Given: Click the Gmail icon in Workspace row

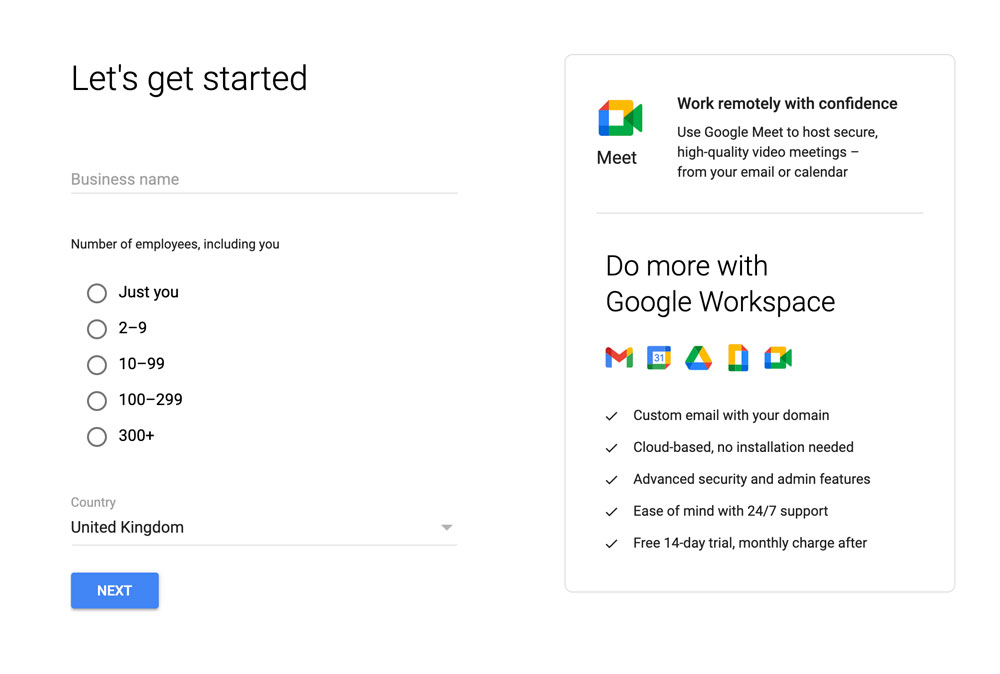Looking at the screenshot, I should (619, 358).
